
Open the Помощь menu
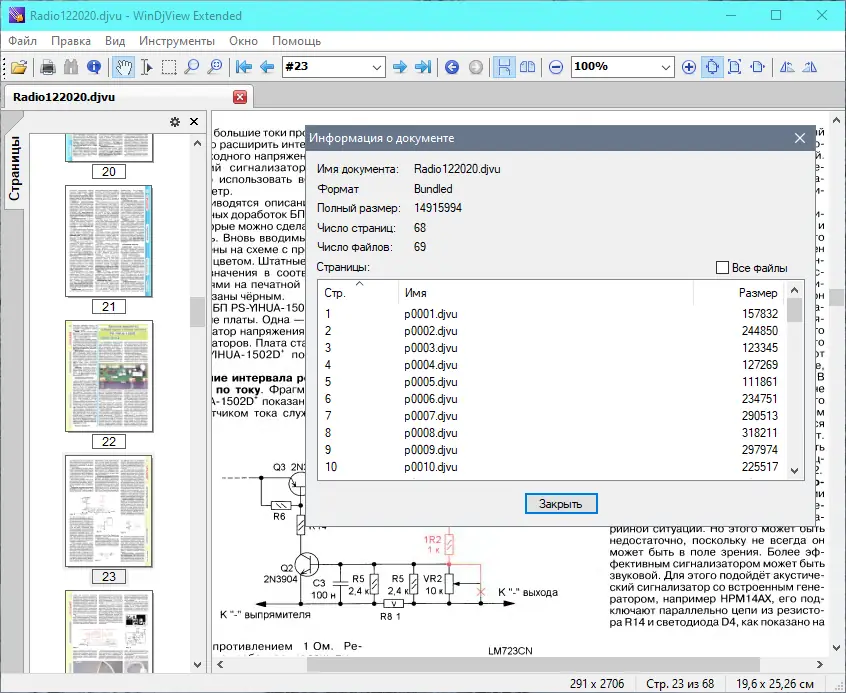(x=296, y=41)
